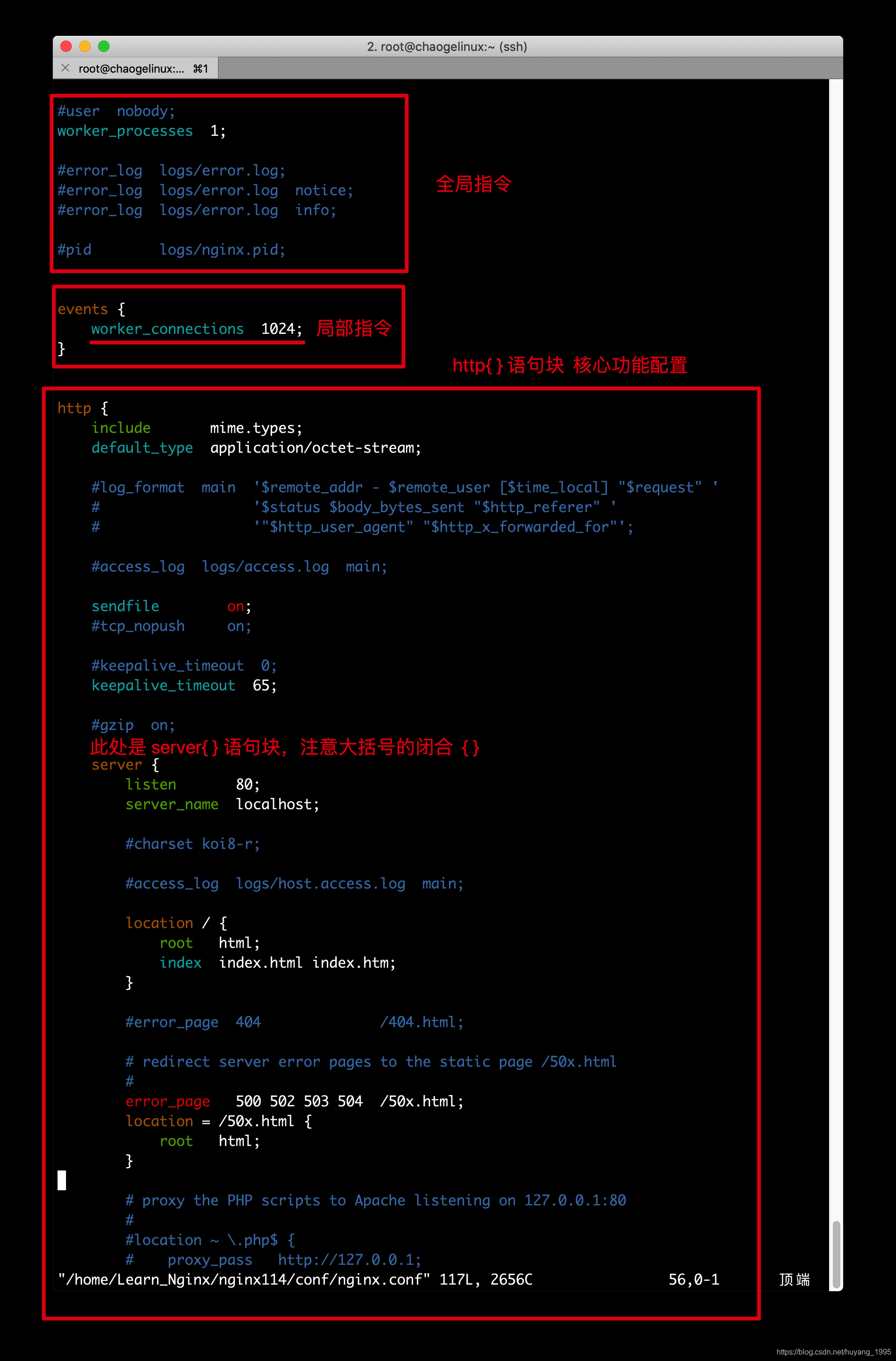Click the 'http' block keyword
The image size is (896, 1361).
pyautogui.click(x=75, y=408)
